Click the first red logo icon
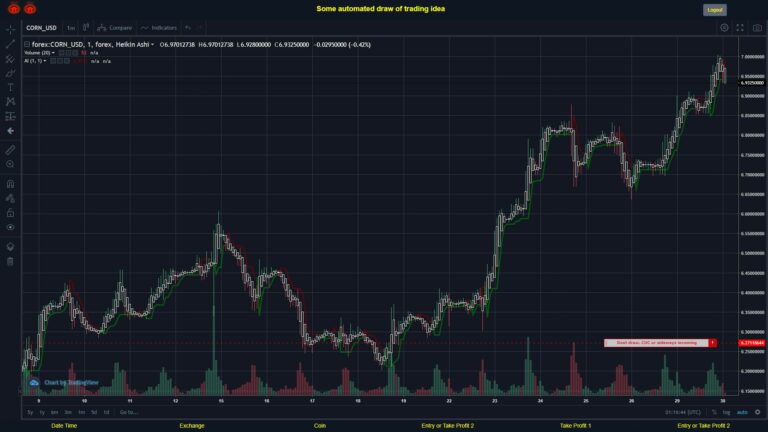The image size is (768, 432). (14, 8)
